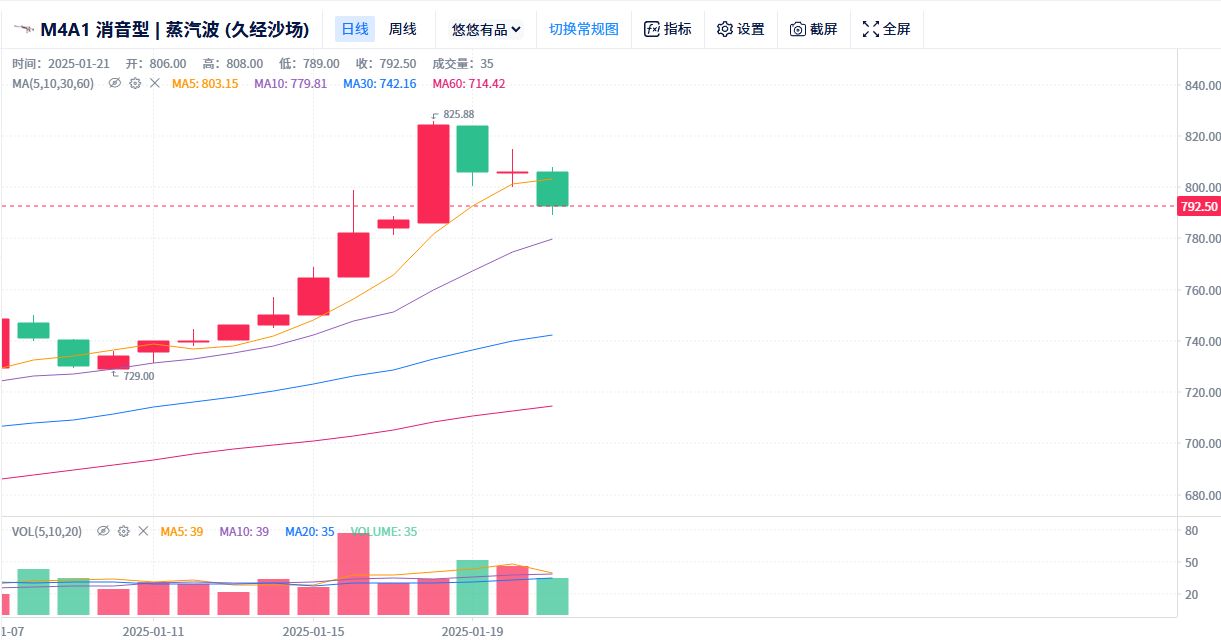1221x640 pixels.
Task: Open VOL indicator settings gear
Action: point(124,531)
